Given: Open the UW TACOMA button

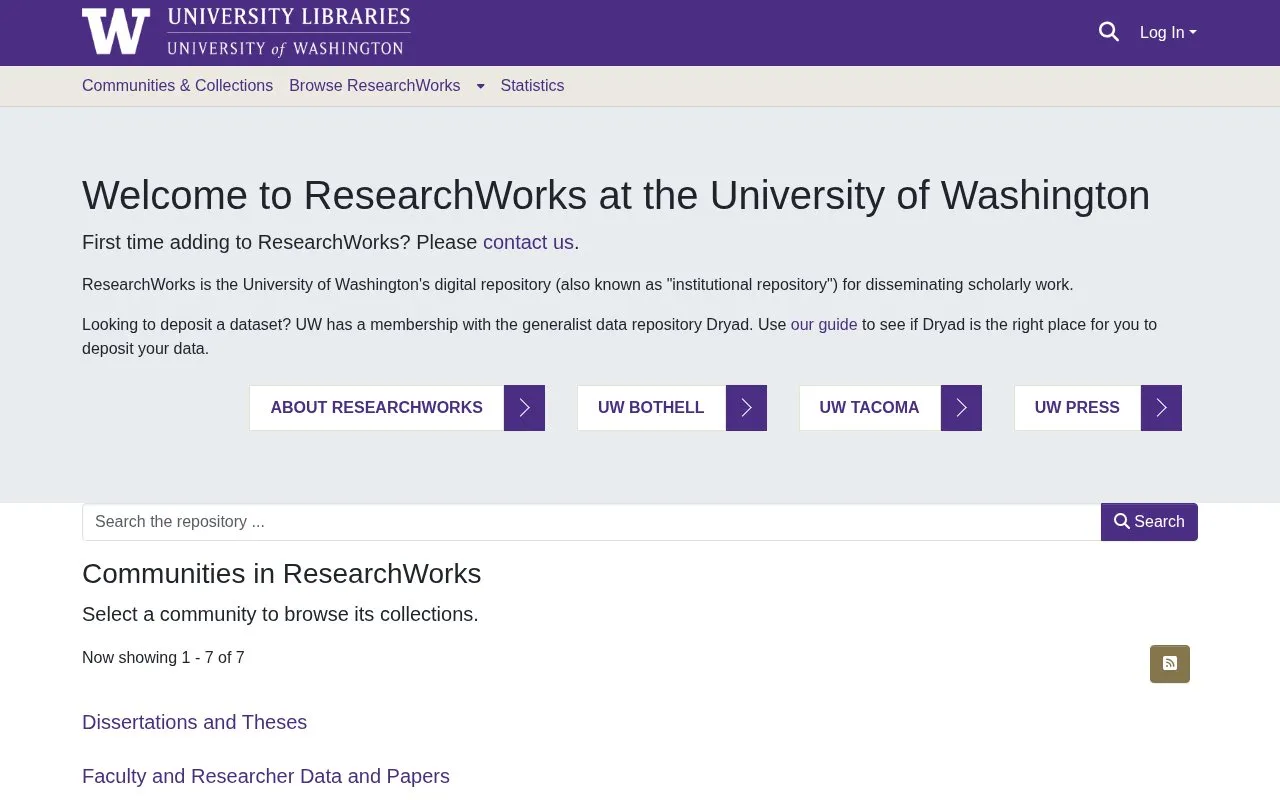Looking at the screenshot, I should [x=869, y=408].
